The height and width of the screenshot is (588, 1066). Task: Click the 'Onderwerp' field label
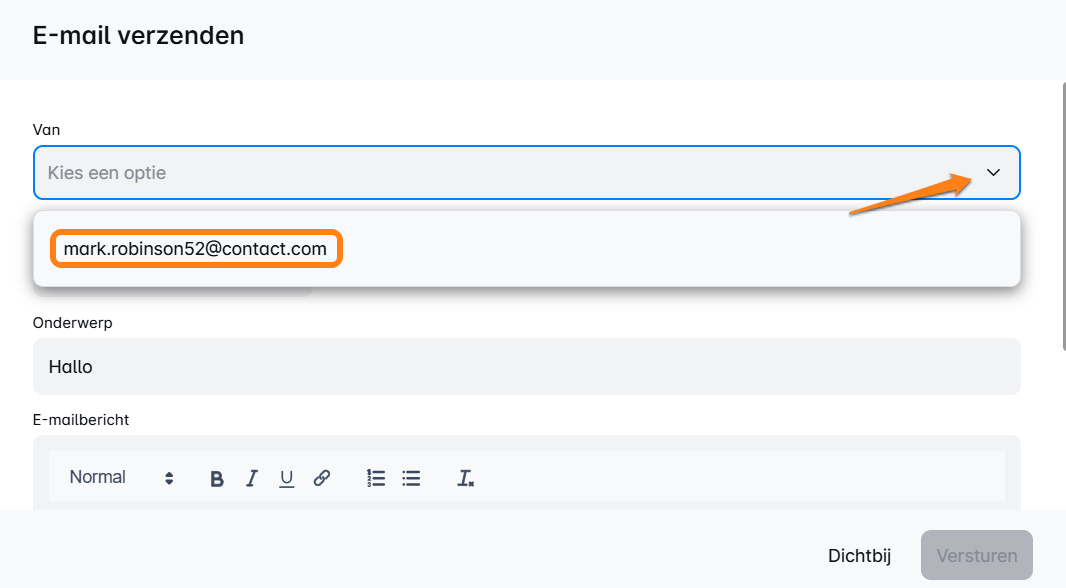[x=73, y=323]
